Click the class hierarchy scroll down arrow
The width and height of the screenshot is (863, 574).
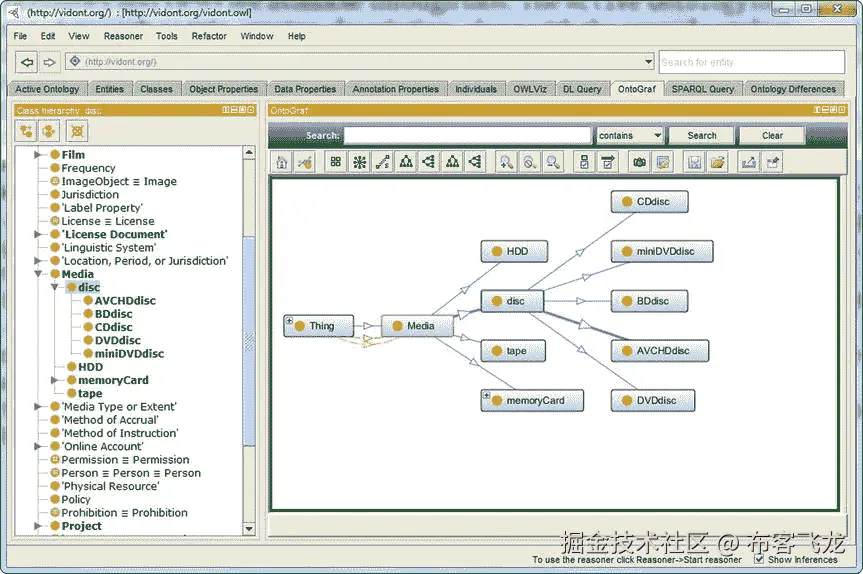click(249, 529)
